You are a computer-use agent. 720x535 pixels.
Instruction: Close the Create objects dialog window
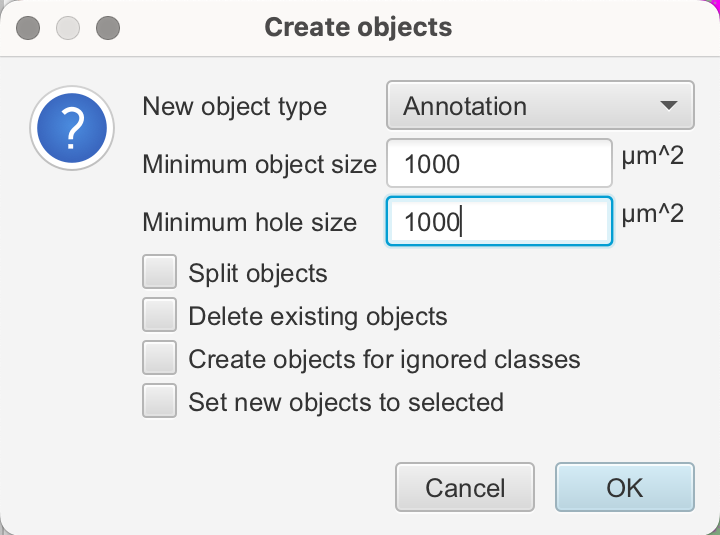coord(29,27)
